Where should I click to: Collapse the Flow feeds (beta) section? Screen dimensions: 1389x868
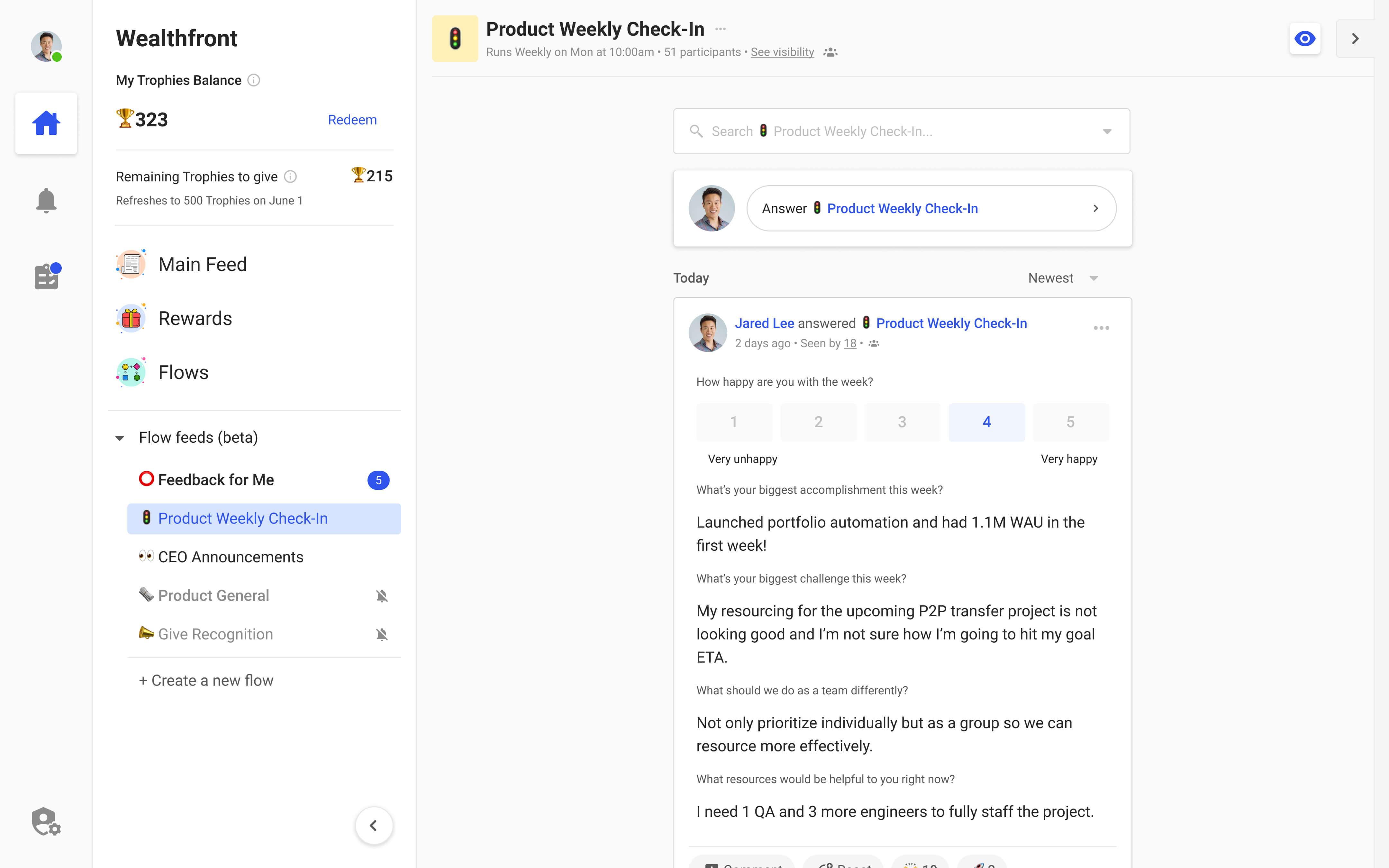[x=119, y=438]
